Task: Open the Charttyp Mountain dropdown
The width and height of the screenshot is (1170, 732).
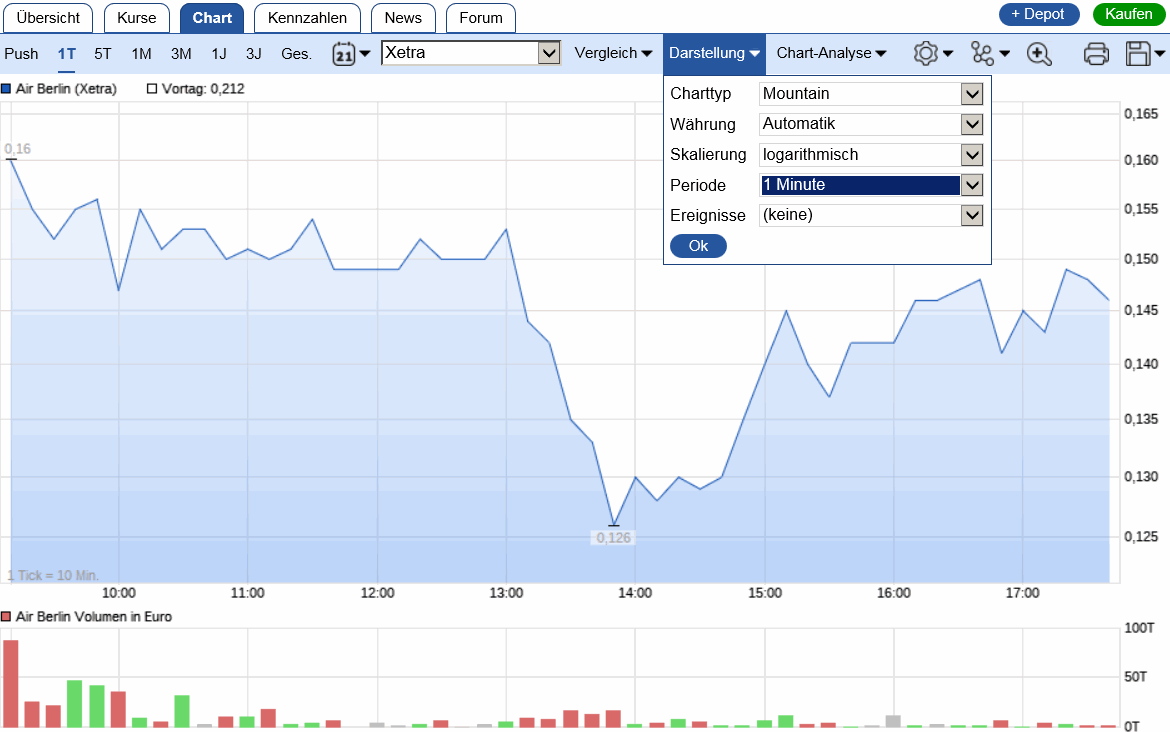Action: point(971,94)
